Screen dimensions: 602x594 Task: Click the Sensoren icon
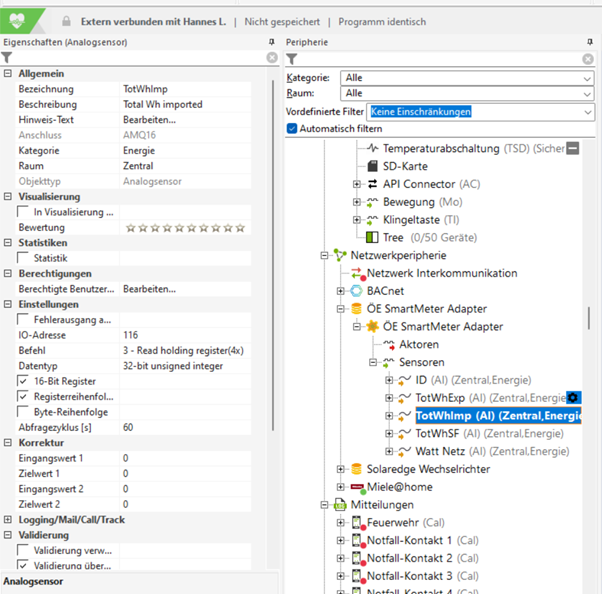[388, 362]
